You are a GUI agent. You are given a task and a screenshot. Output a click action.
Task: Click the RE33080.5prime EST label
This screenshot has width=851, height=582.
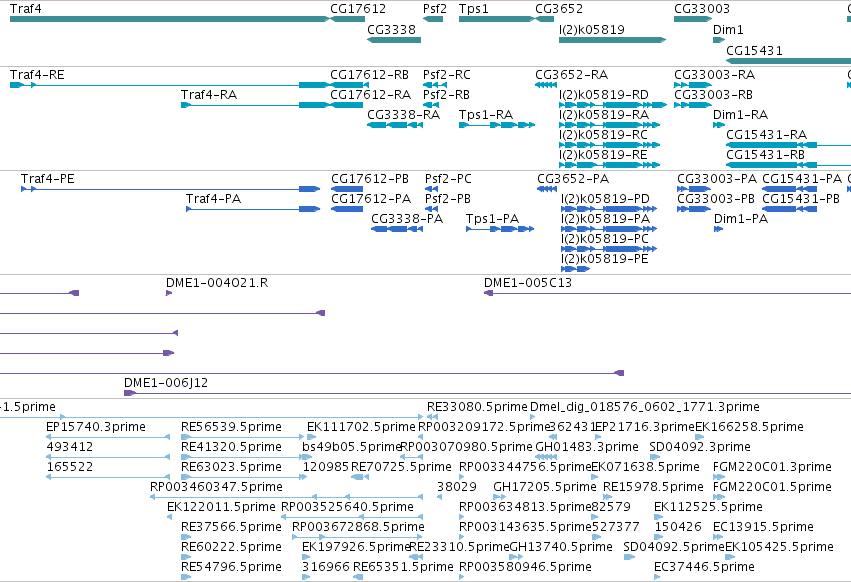pos(477,407)
